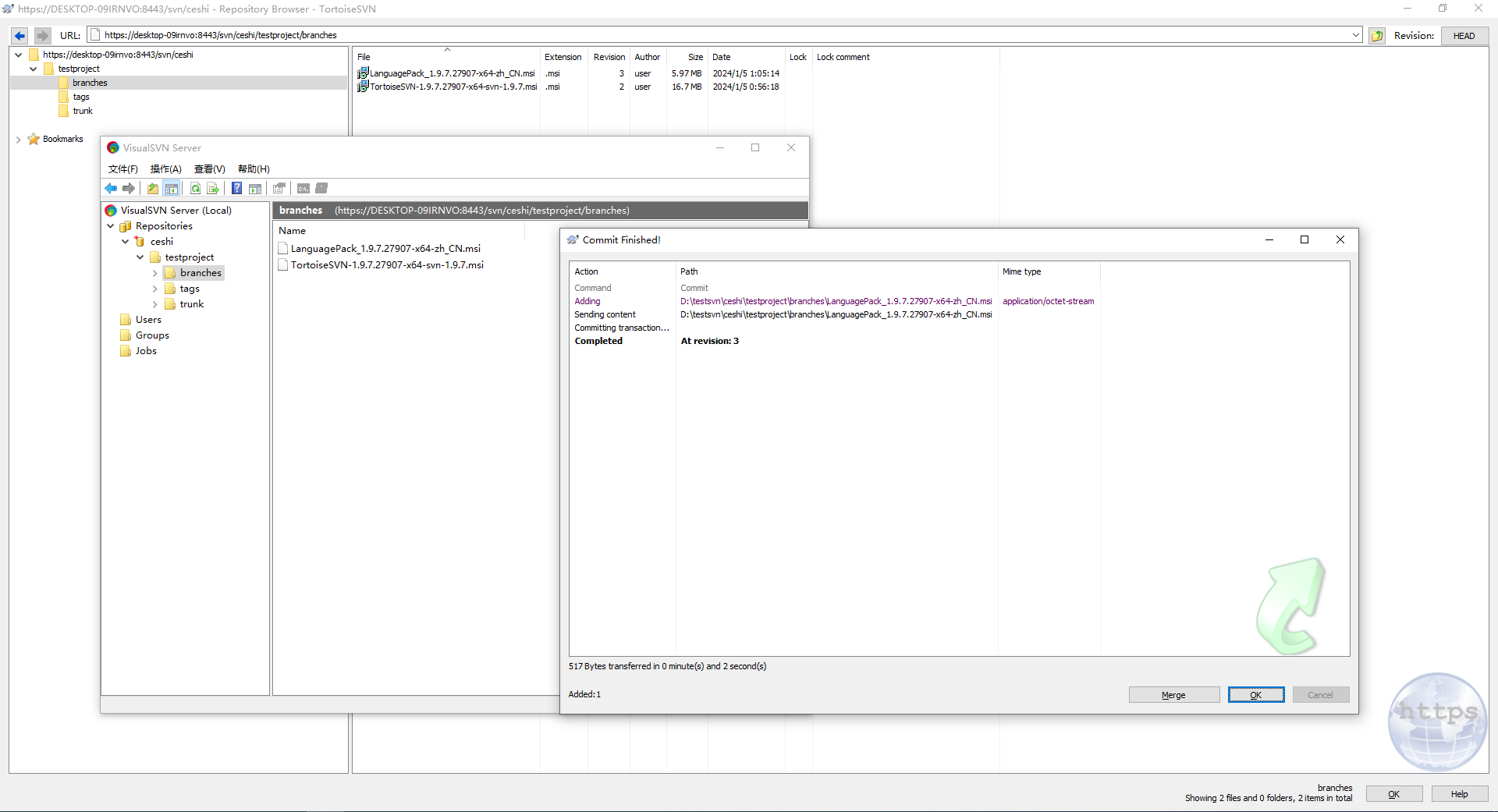Go forward in Repository Browser URL history
The width and height of the screenshot is (1498, 812).
tap(43, 35)
